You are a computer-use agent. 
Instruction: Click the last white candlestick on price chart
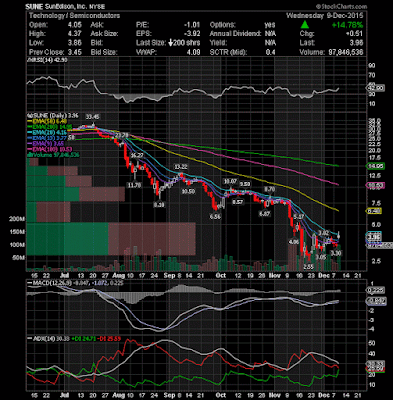click(339, 234)
